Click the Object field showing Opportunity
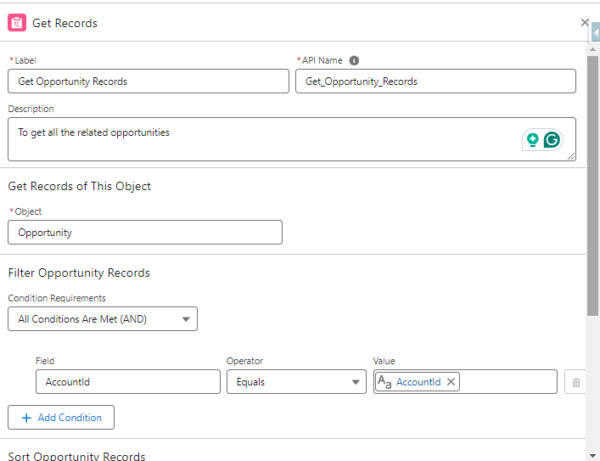 coord(145,232)
